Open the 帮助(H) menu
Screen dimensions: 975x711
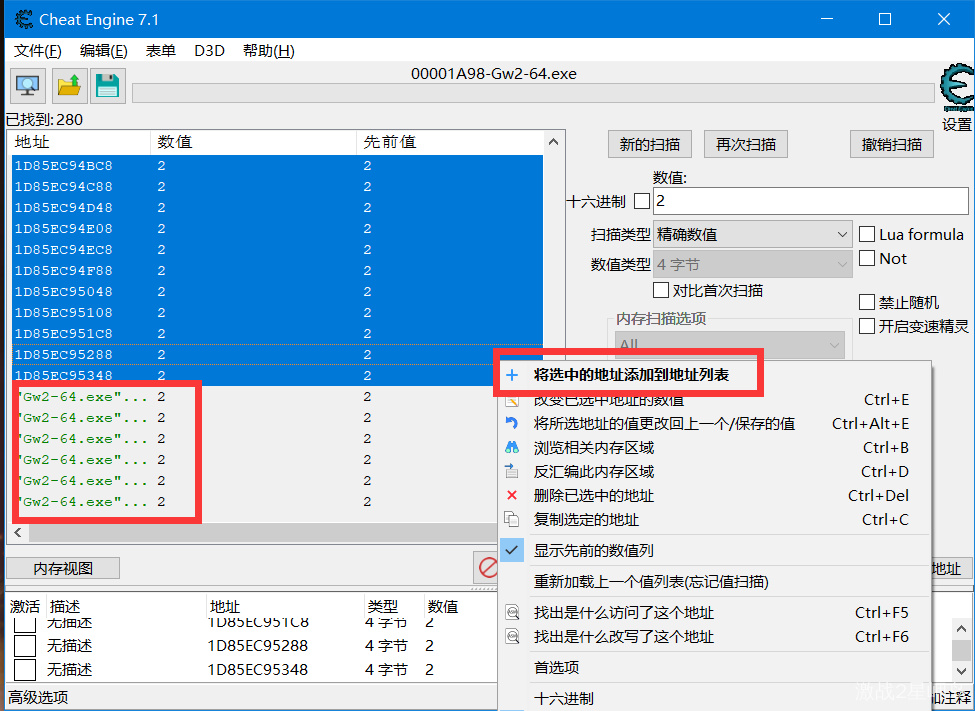tap(269, 50)
